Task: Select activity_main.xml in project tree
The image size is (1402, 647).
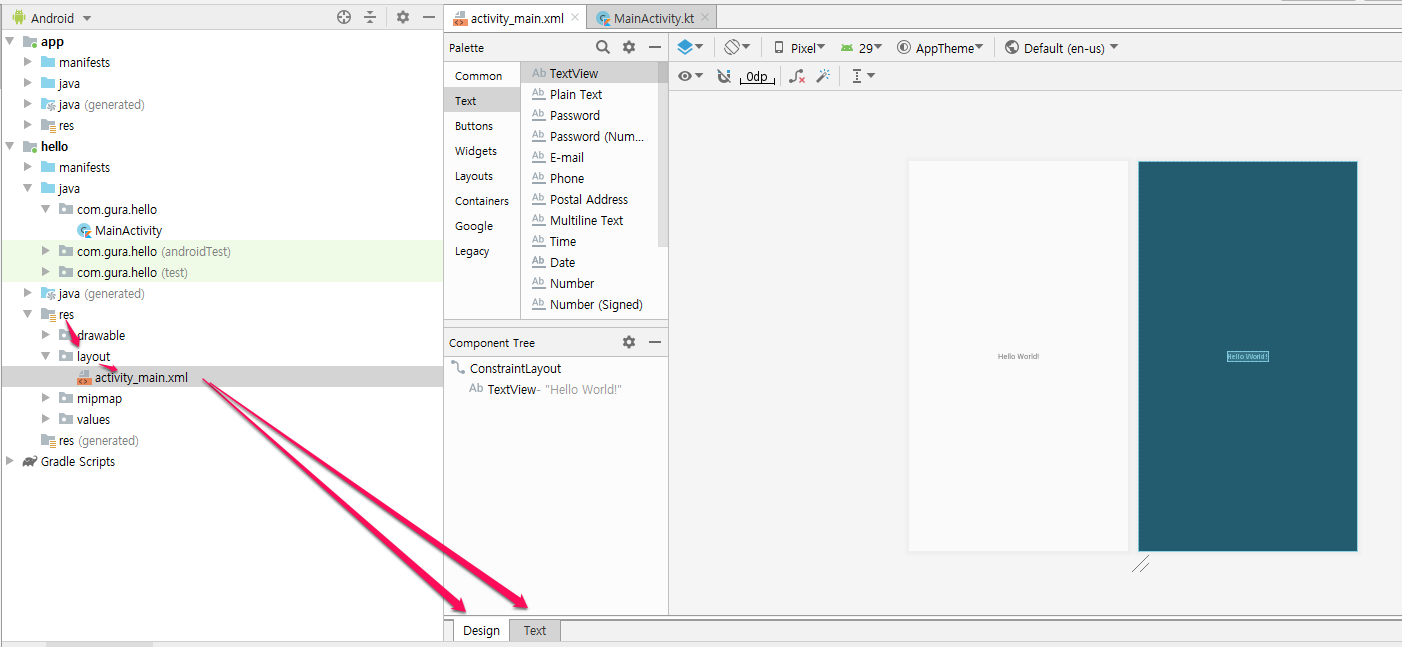Action: (x=132, y=377)
